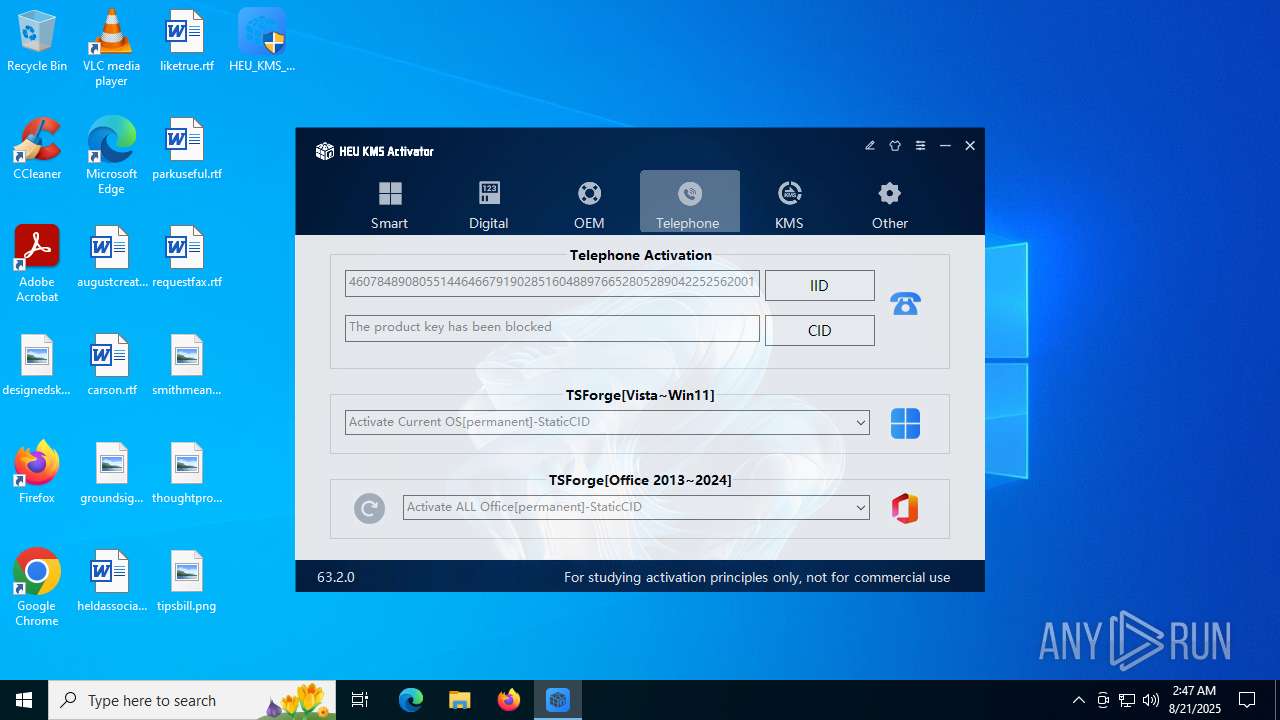1280x720 pixels.
Task: Select the Google Chrome desktop shortcut
Action: click(37, 588)
